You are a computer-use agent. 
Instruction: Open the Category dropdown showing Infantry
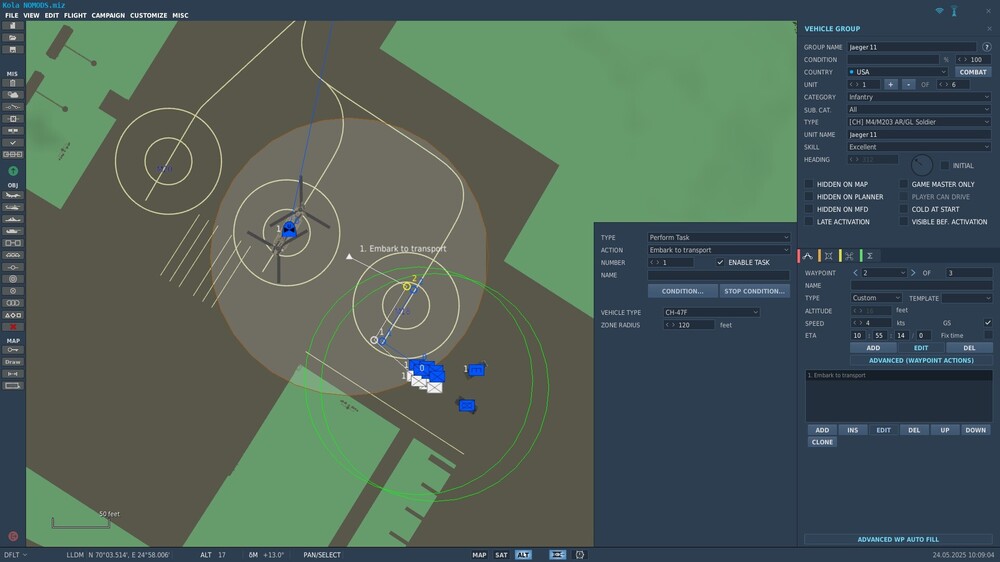[x=919, y=97]
